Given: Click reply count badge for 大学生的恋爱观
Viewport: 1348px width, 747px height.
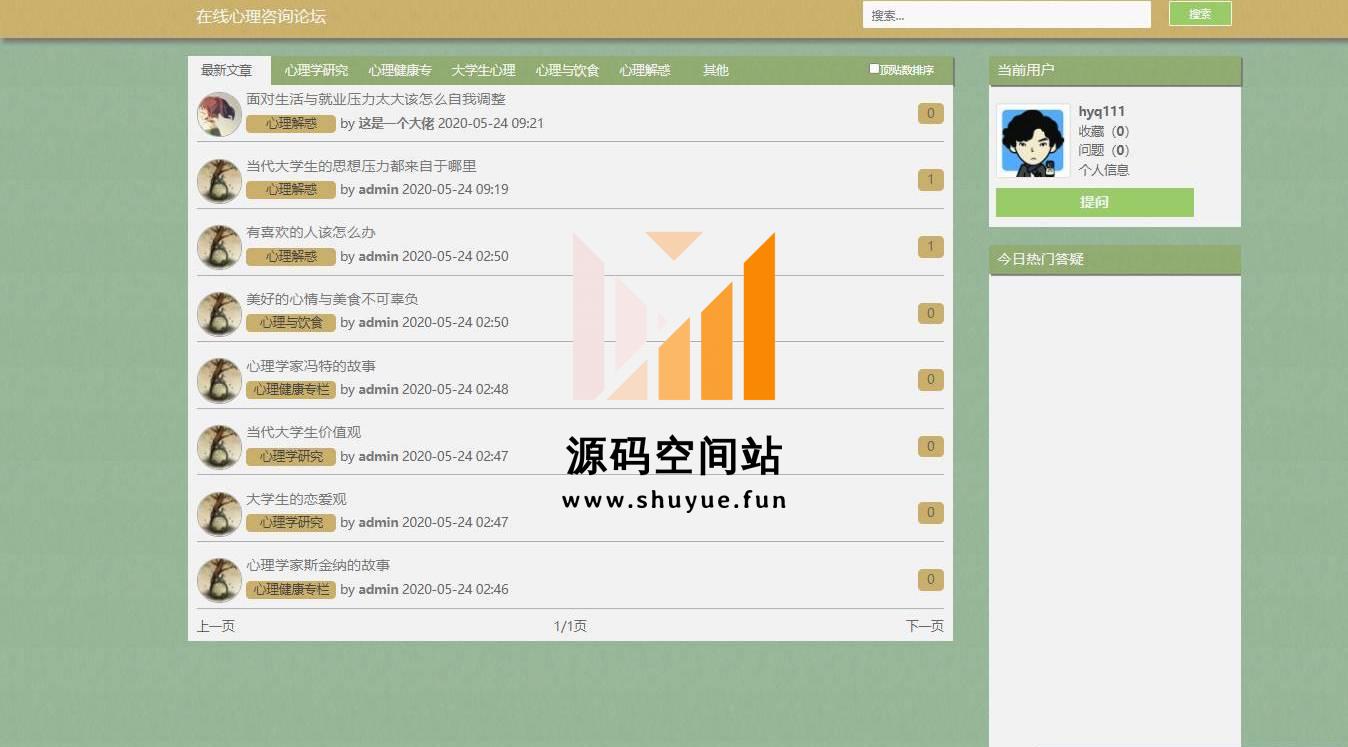Looking at the screenshot, I should 930,512.
